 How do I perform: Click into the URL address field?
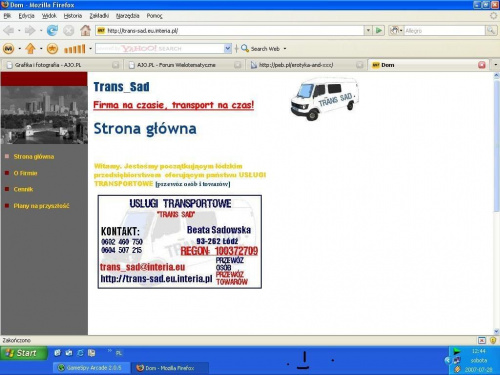234,31
